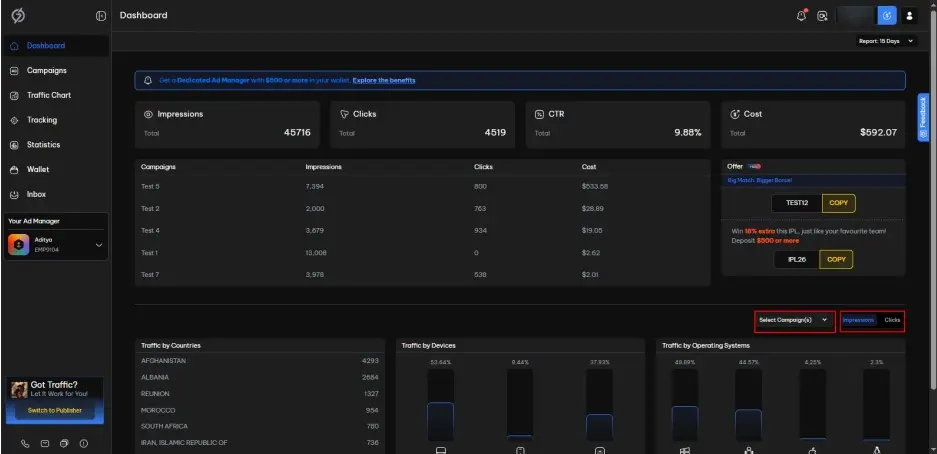Open Tracking in the sidebar

point(56,120)
